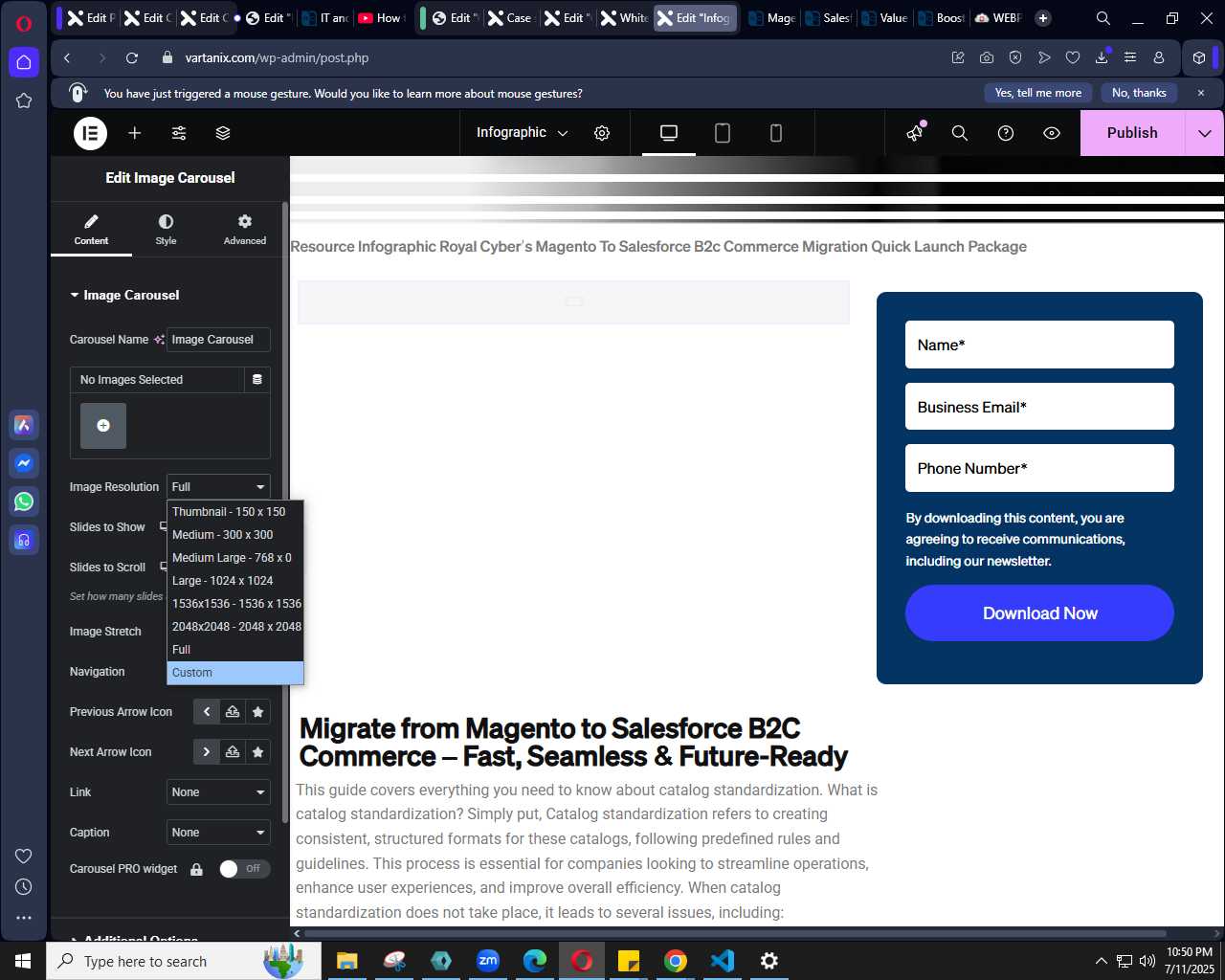
Task: Dismiss the mouse gesture notification bar
Action: 1201,93
